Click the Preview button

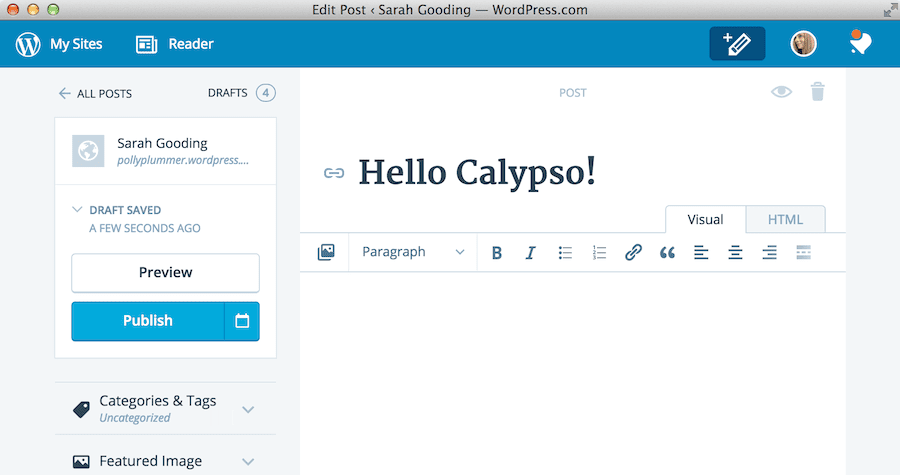tap(165, 272)
